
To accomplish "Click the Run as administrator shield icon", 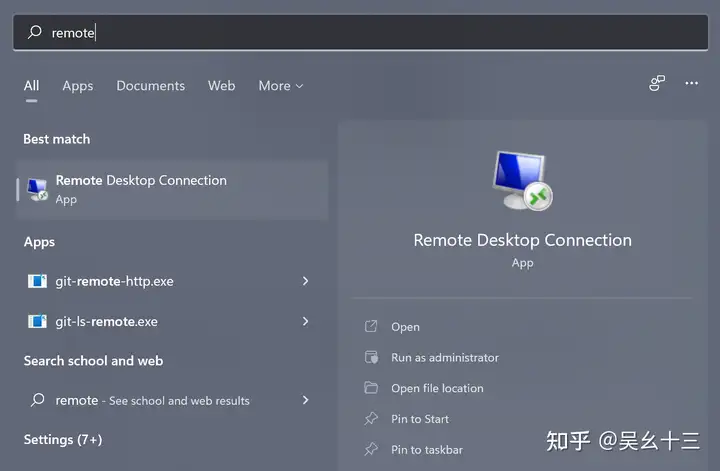I will point(371,357).
